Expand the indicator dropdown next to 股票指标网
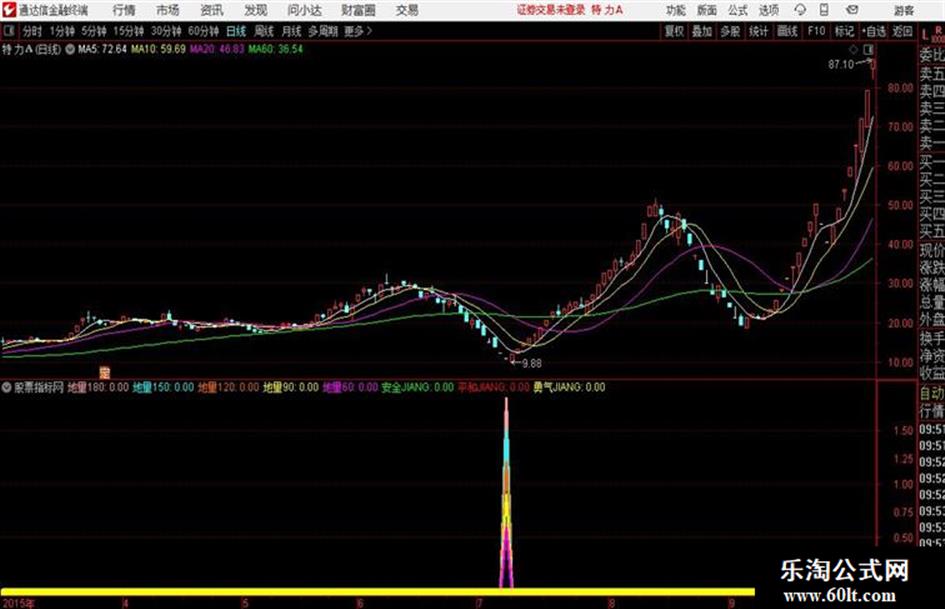The width and height of the screenshot is (945, 609). click(6, 388)
